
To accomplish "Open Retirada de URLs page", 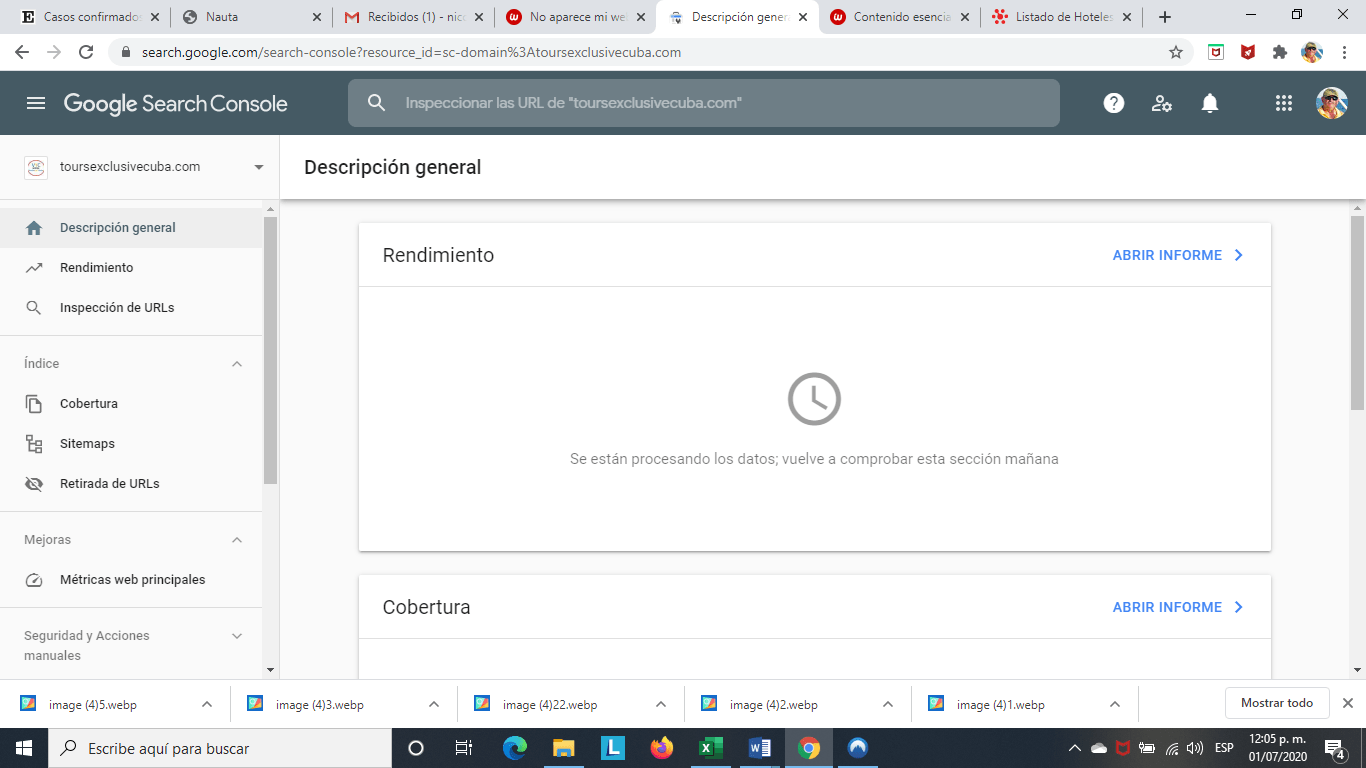I will [131, 484].
